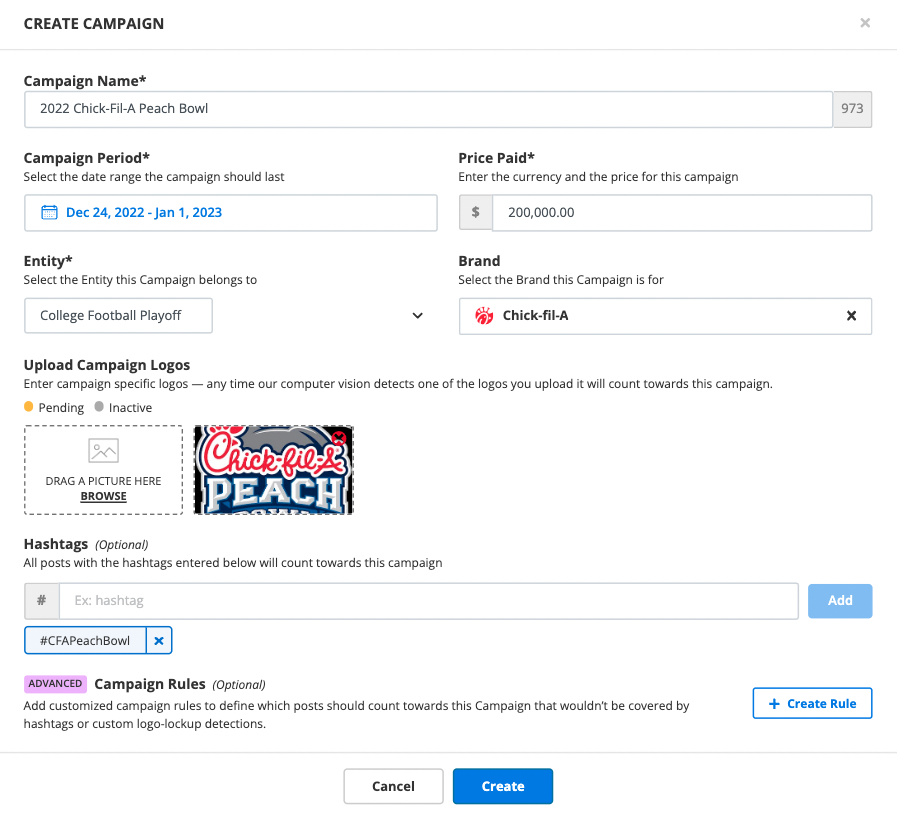The height and width of the screenshot is (818, 897).
Task: Click the Add hashtag button
Action: (x=839, y=601)
